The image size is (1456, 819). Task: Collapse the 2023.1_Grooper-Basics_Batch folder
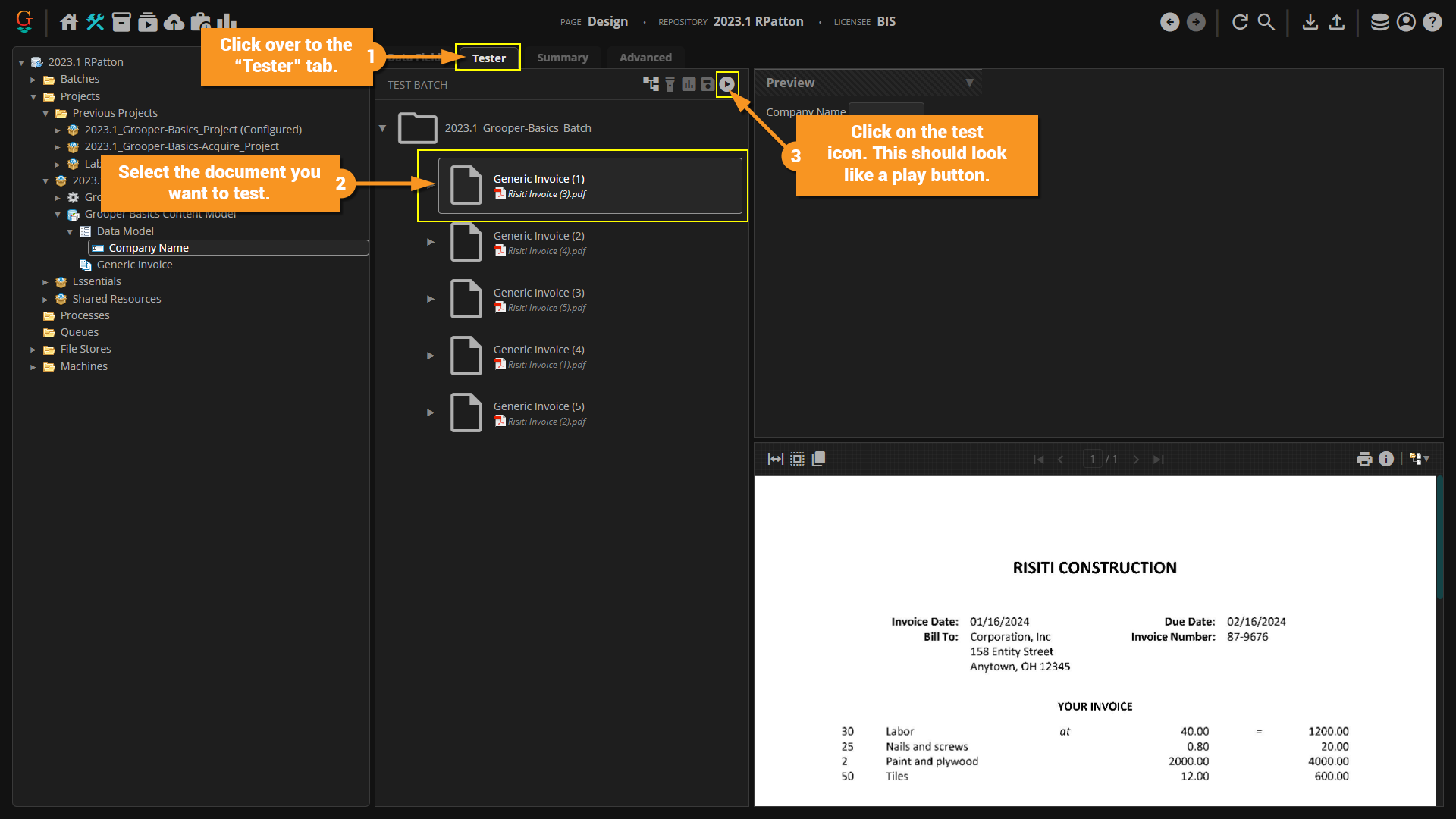pos(383,128)
